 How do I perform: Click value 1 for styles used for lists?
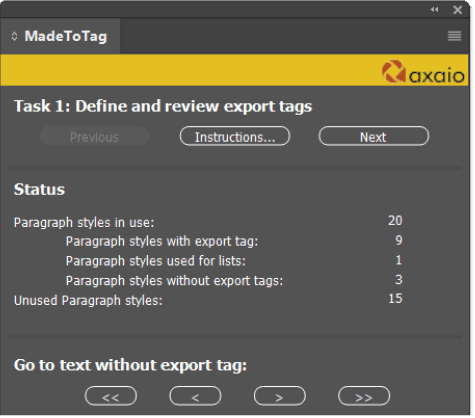pyautogui.click(x=399, y=260)
